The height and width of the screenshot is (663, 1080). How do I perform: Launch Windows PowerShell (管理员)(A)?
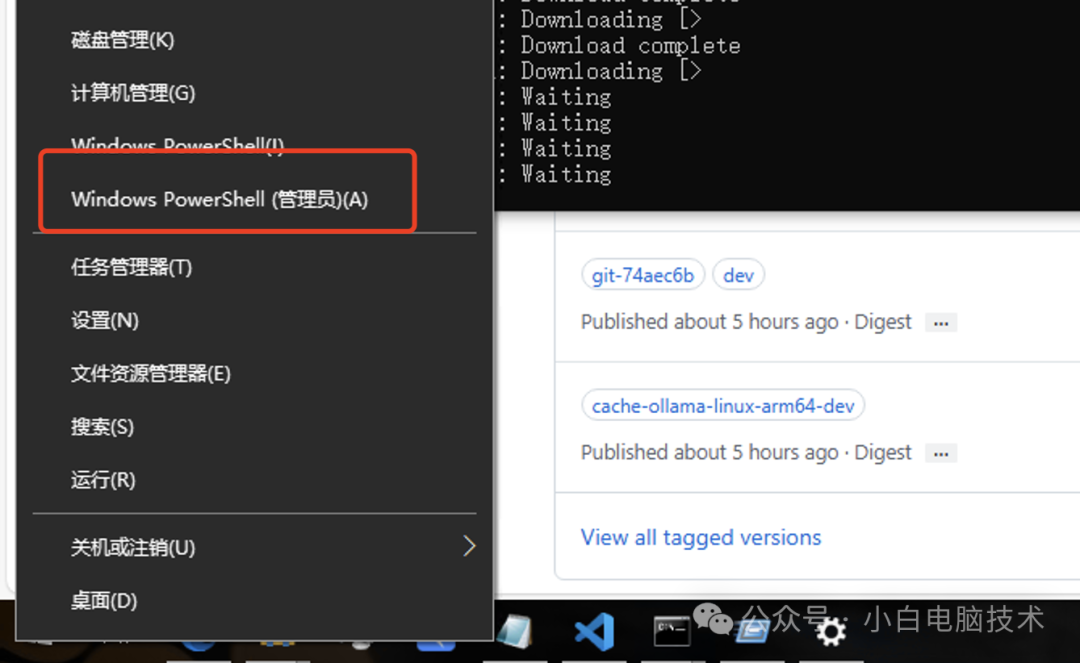click(255, 200)
